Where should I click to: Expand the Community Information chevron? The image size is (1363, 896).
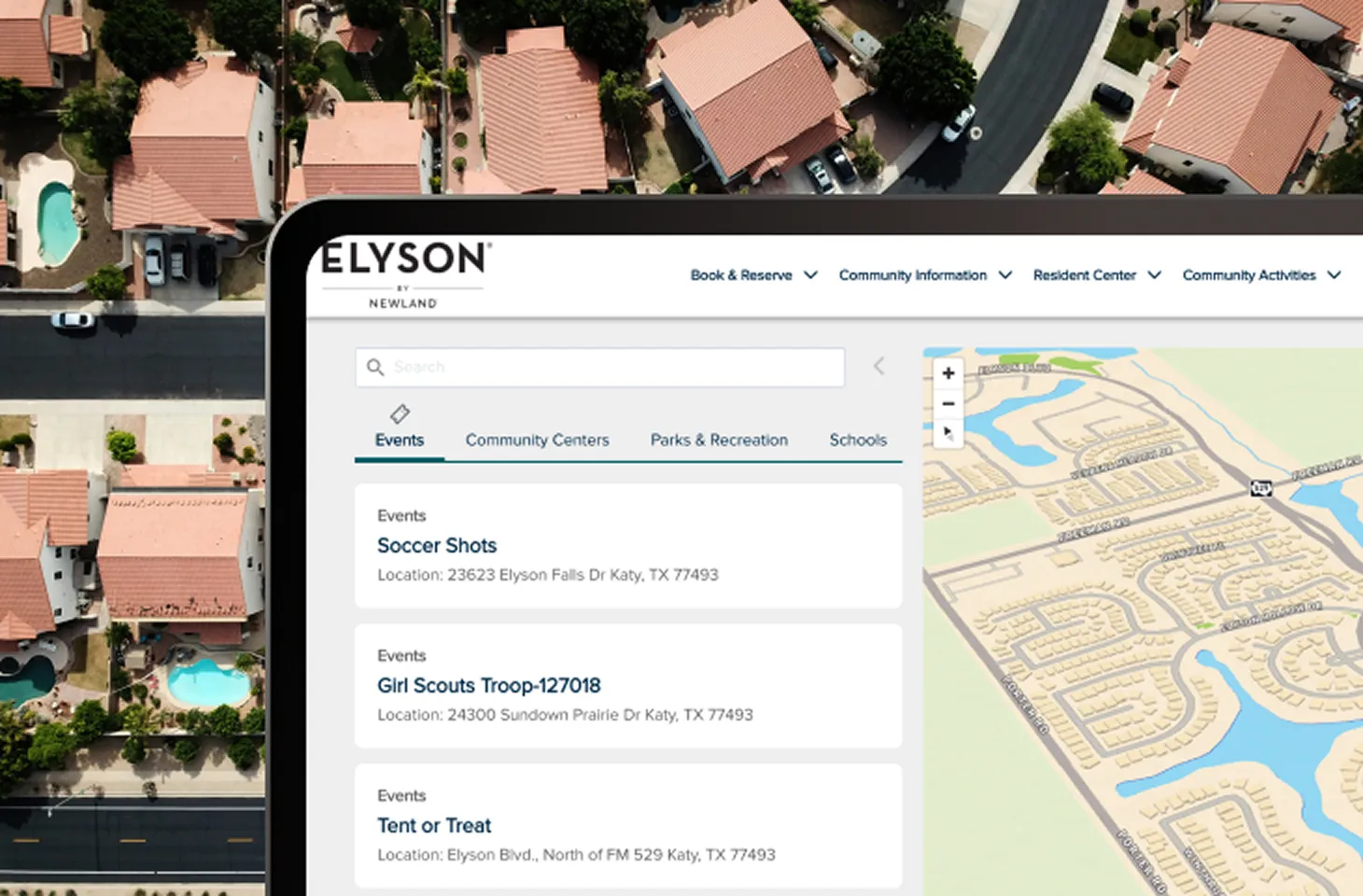point(1005,275)
